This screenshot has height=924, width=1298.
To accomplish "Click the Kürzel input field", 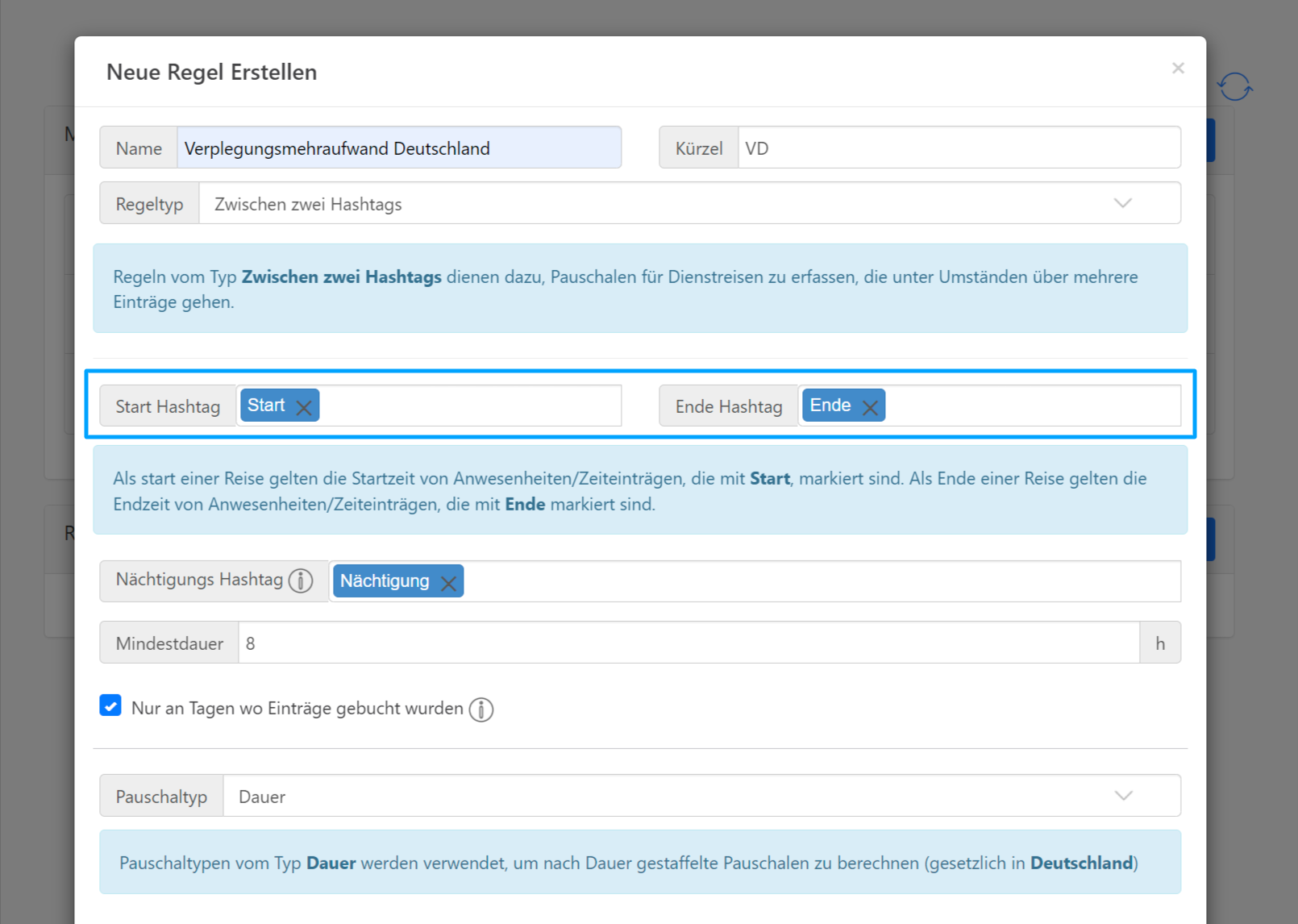I will click(x=958, y=148).
